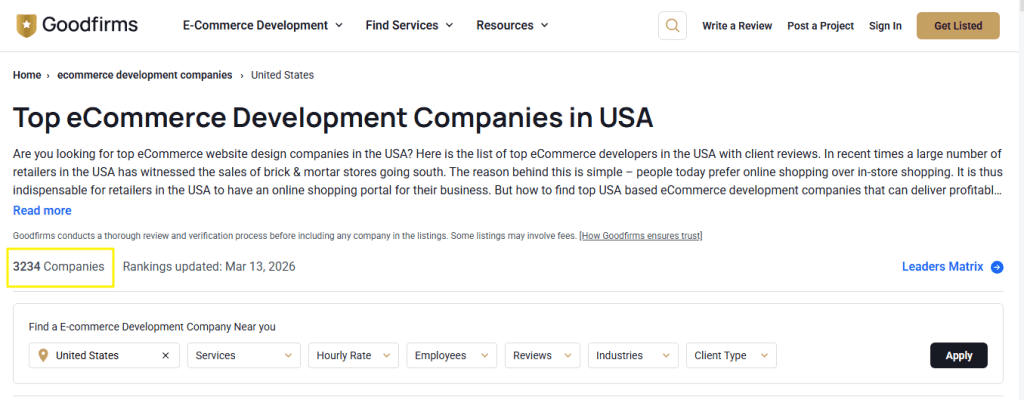Open the Reviews filter dropdown
This screenshot has height=400, width=1024.
pyautogui.click(x=542, y=355)
